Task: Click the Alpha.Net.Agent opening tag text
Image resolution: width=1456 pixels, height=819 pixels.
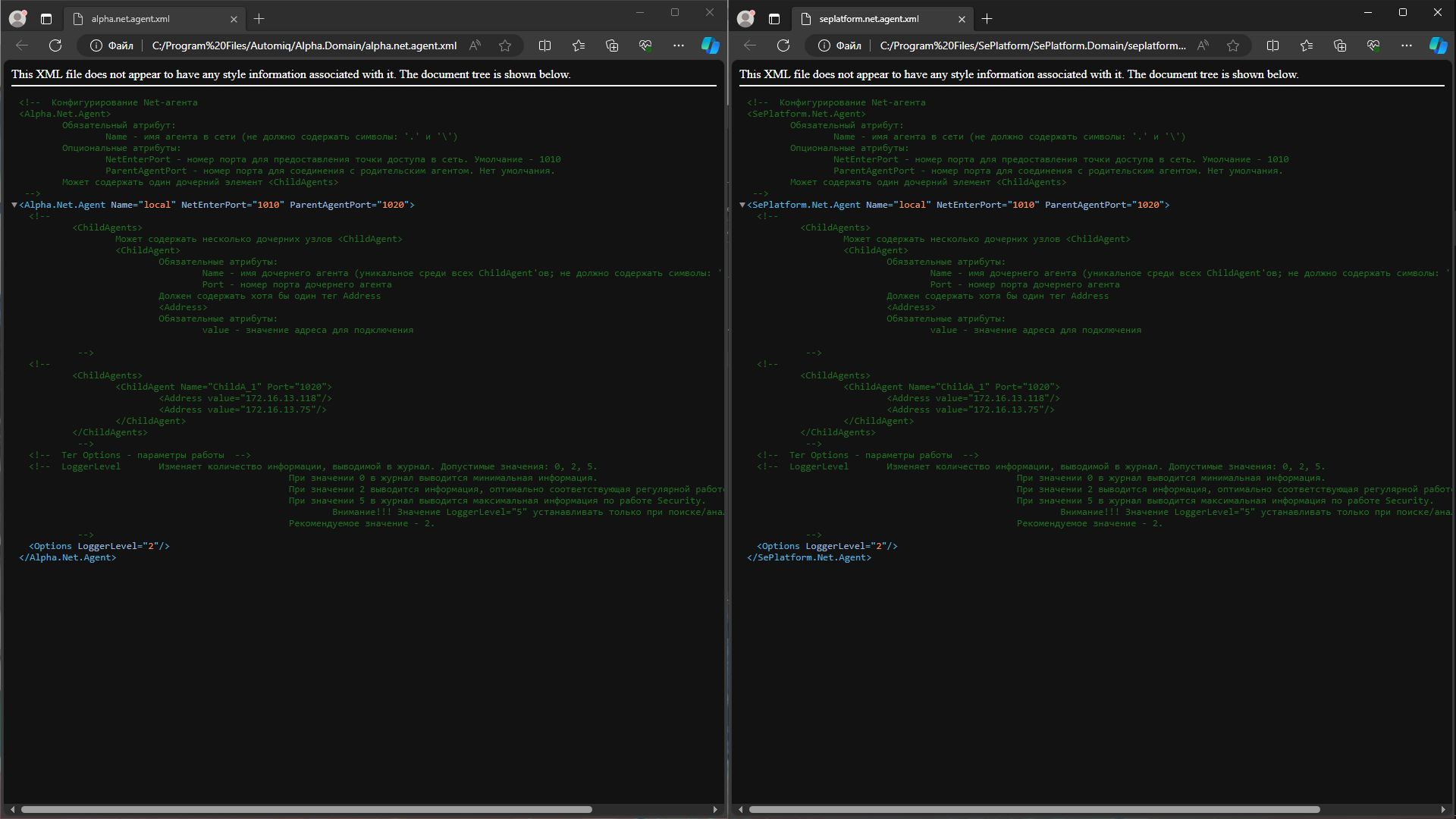Action: click(x=217, y=205)
